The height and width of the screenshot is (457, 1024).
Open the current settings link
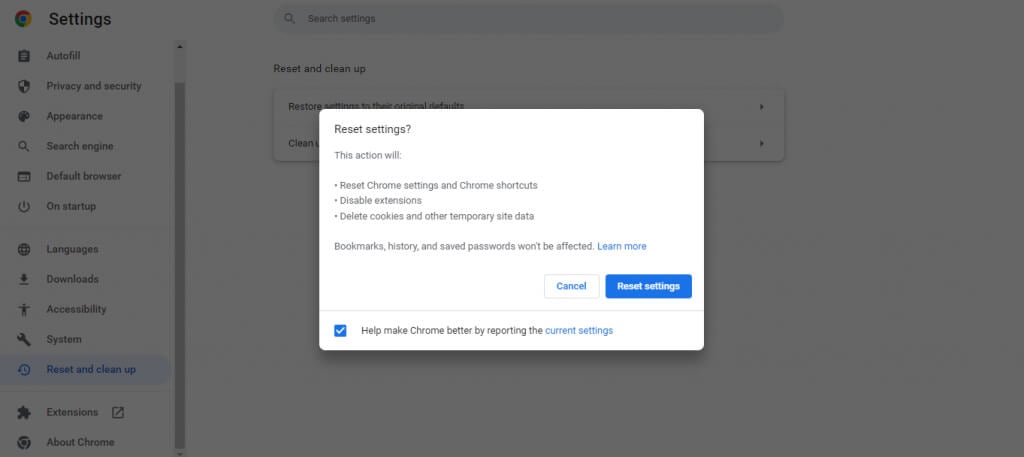[x=579, y=330]
